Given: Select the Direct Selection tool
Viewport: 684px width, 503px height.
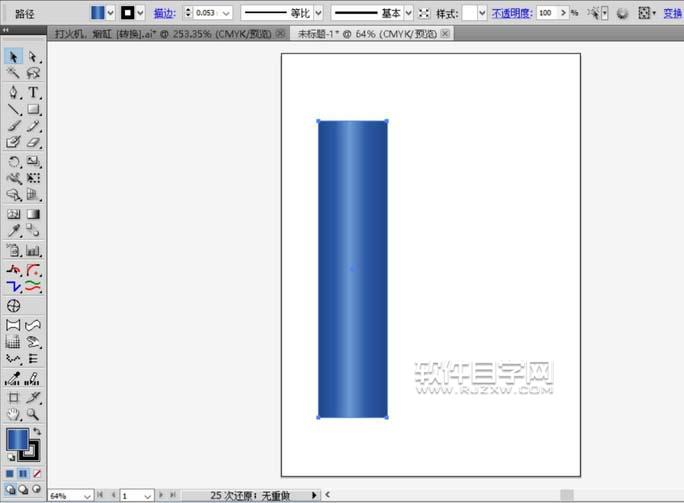Looking at the screenshot, I should click(x=33, y=57).
